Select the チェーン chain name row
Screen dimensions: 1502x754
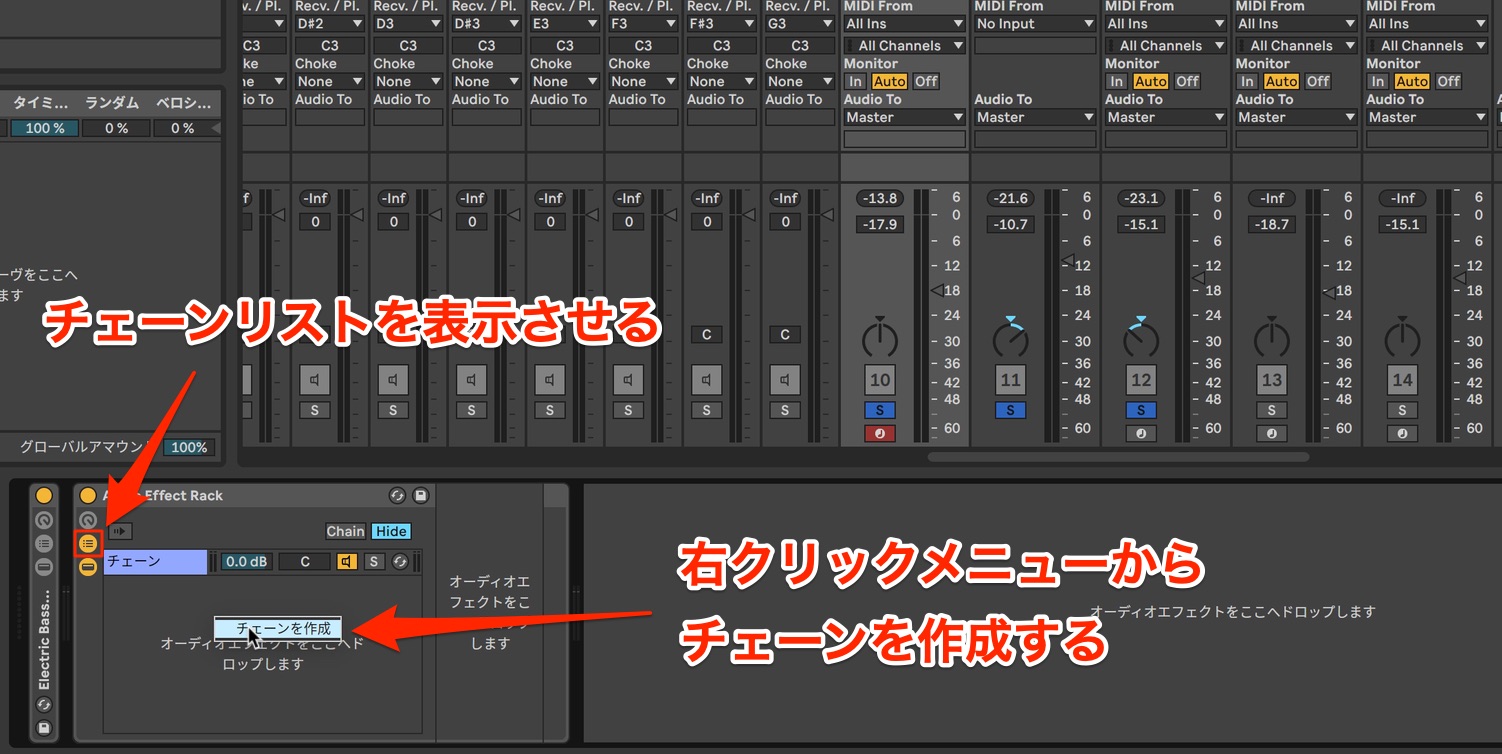click(155, 562)
